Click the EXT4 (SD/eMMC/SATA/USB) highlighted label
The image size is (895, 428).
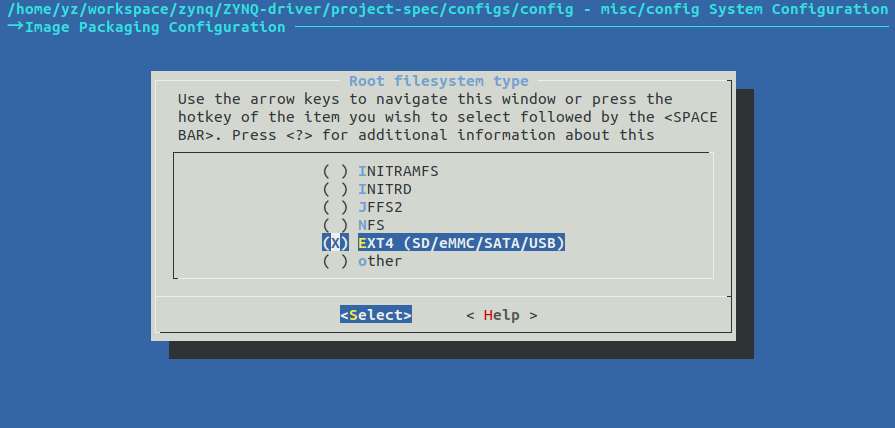pos(461,243)
